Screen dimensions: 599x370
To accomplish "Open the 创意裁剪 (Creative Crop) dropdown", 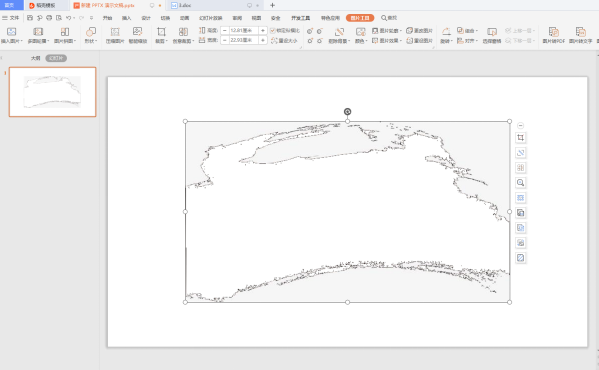I will coord(183,35).
